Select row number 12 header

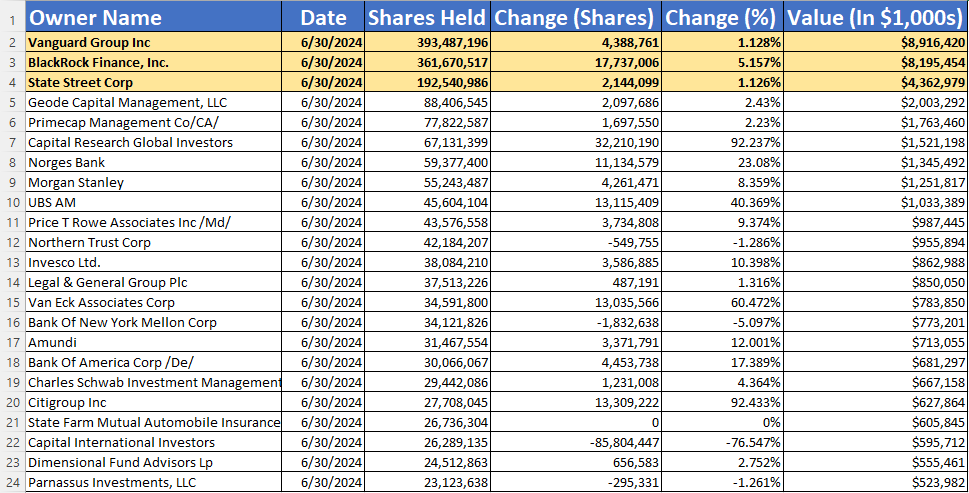pos(11,243)
